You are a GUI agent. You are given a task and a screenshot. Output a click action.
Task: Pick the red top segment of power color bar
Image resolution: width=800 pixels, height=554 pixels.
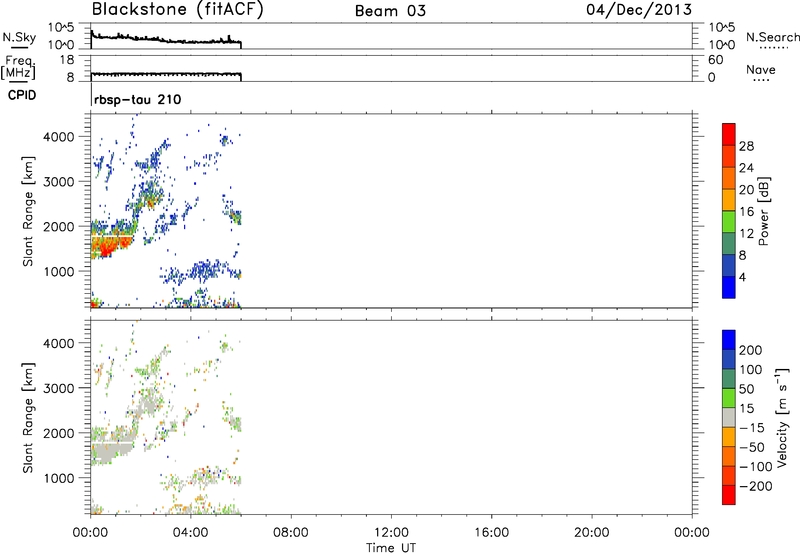click(729, 135)
